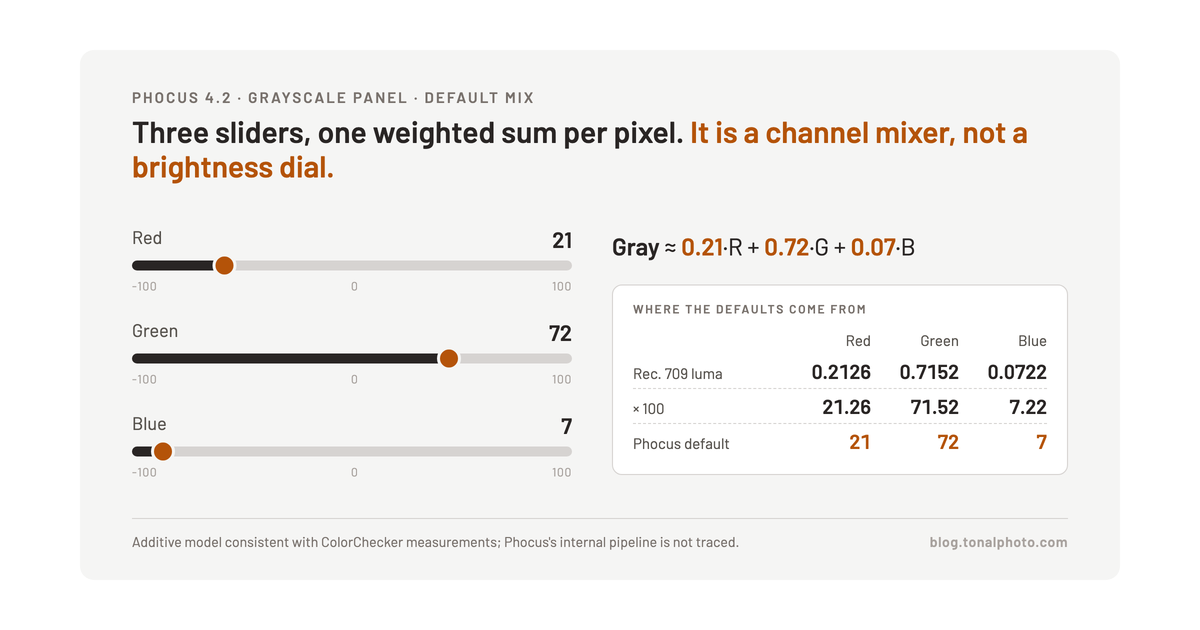Image resolution: width=1200 pixels, height=630 pixels.
Task: Click the Blue column header in table
Action: tap(1032, 341)
